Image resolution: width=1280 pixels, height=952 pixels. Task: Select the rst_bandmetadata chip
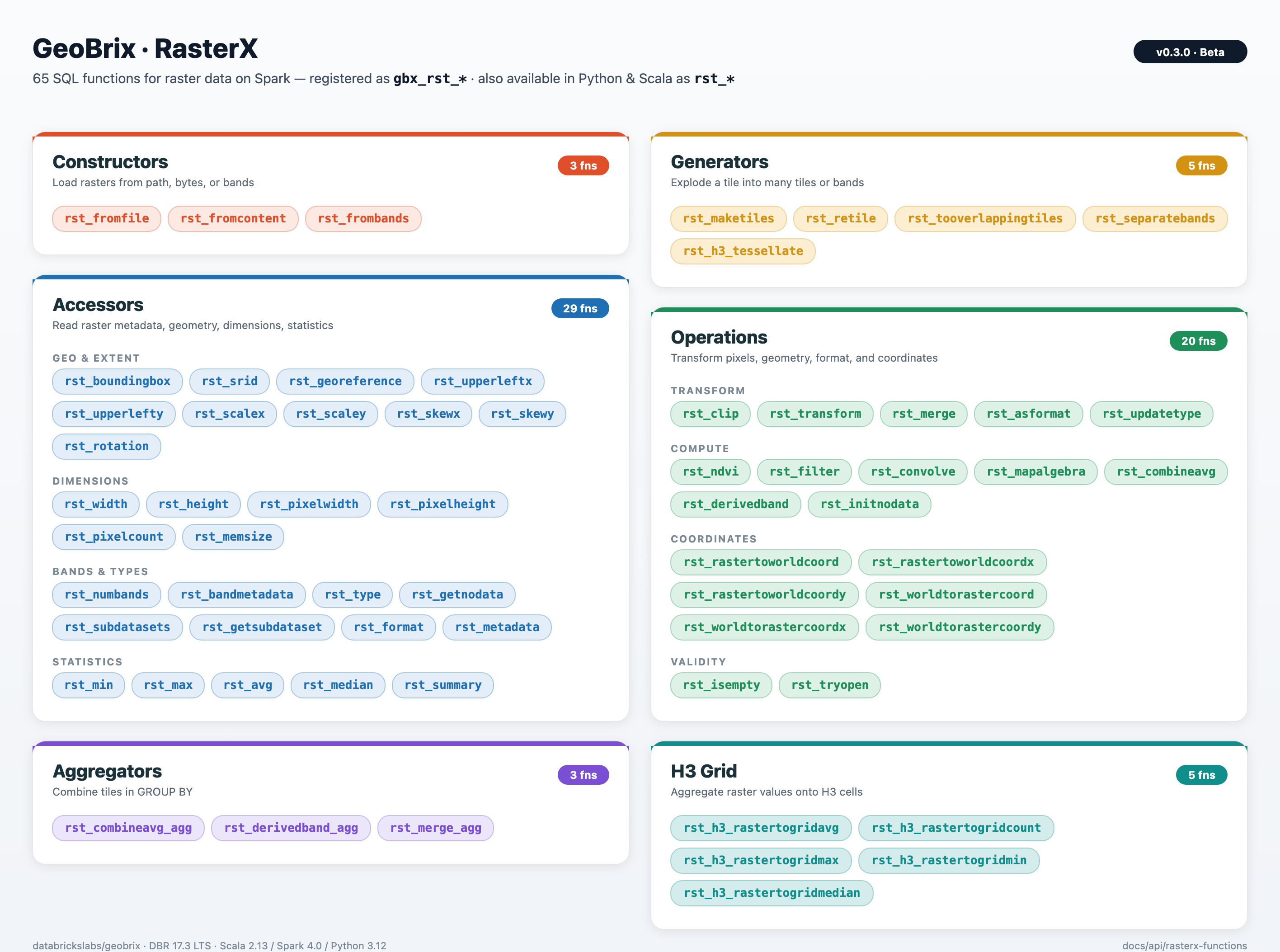point(237,595)
